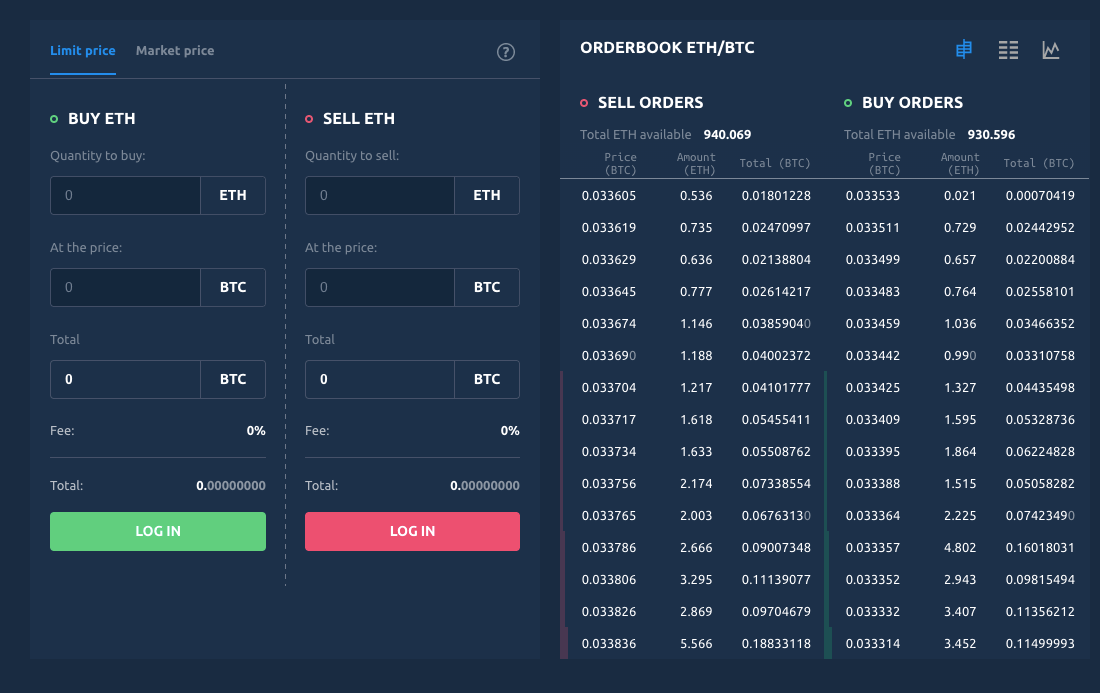Select sell order at price 0.033765
The width and height of the screenshot is (1100, 693).
tap(692, 516)
